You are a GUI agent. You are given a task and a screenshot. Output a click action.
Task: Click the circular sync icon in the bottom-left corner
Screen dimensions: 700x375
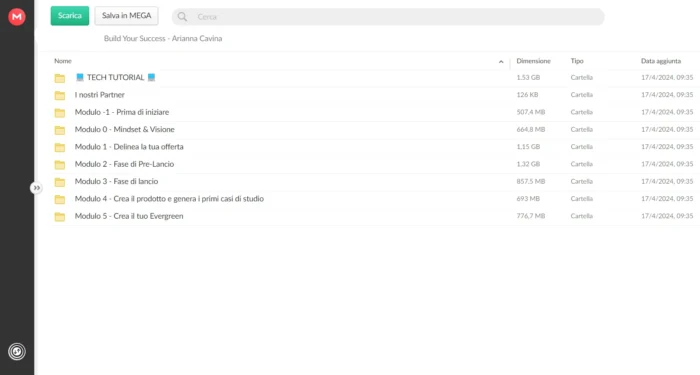coord(17,351)
